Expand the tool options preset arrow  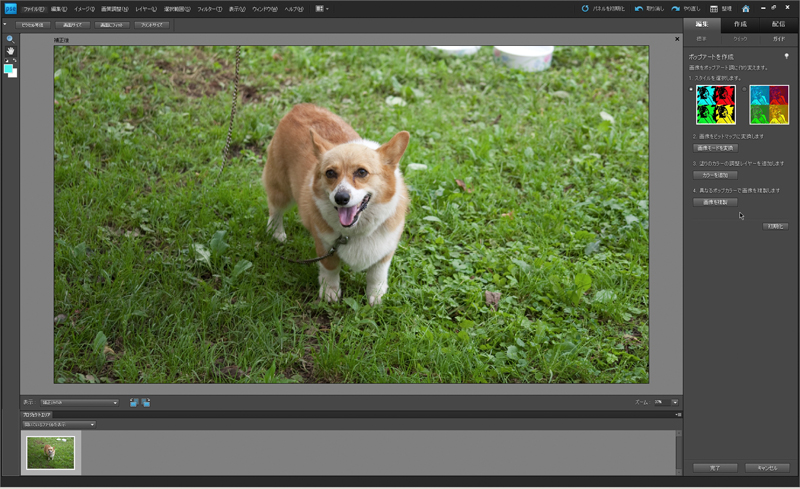5,24
